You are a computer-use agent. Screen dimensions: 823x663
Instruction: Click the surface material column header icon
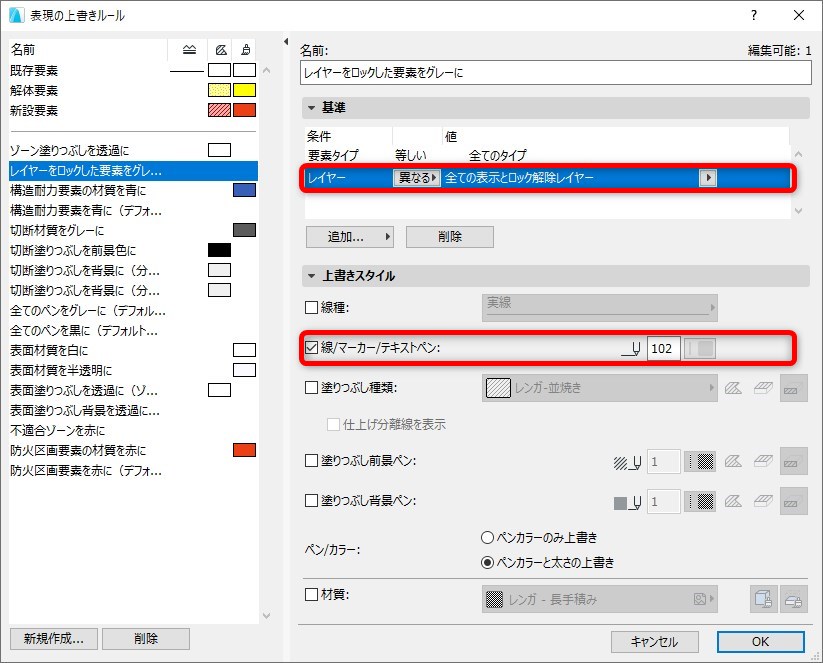(245, 50)
